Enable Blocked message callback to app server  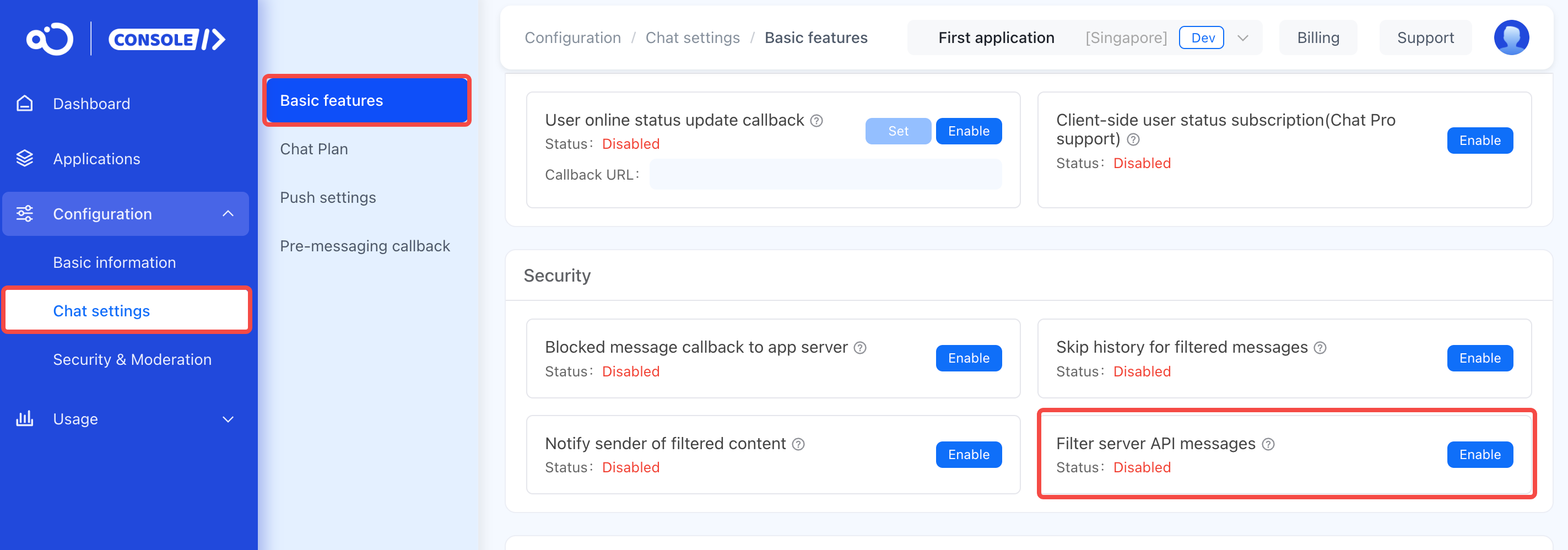coord(968,358)
